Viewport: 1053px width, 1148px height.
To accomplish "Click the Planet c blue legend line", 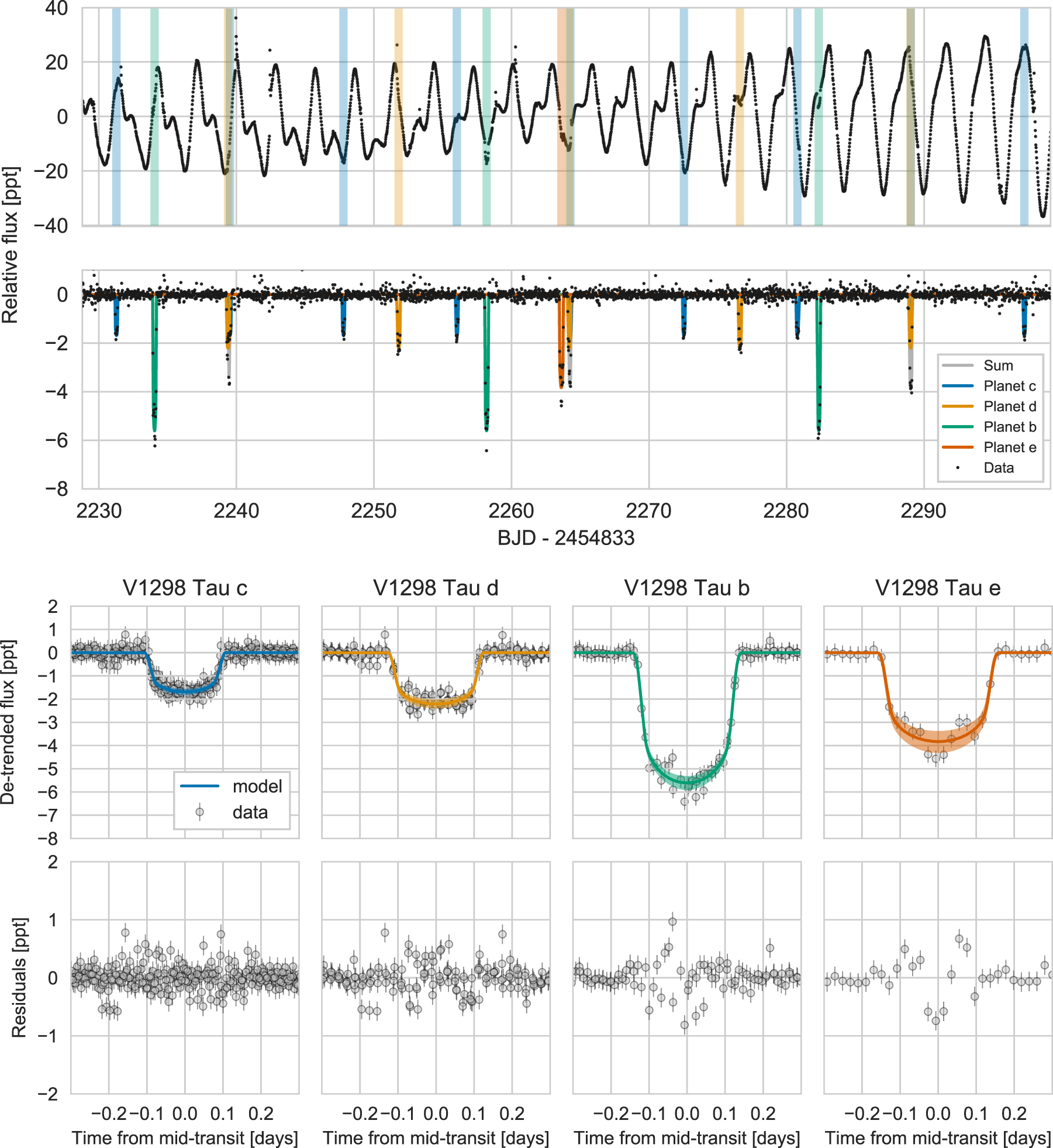I will tap(957, 386).
